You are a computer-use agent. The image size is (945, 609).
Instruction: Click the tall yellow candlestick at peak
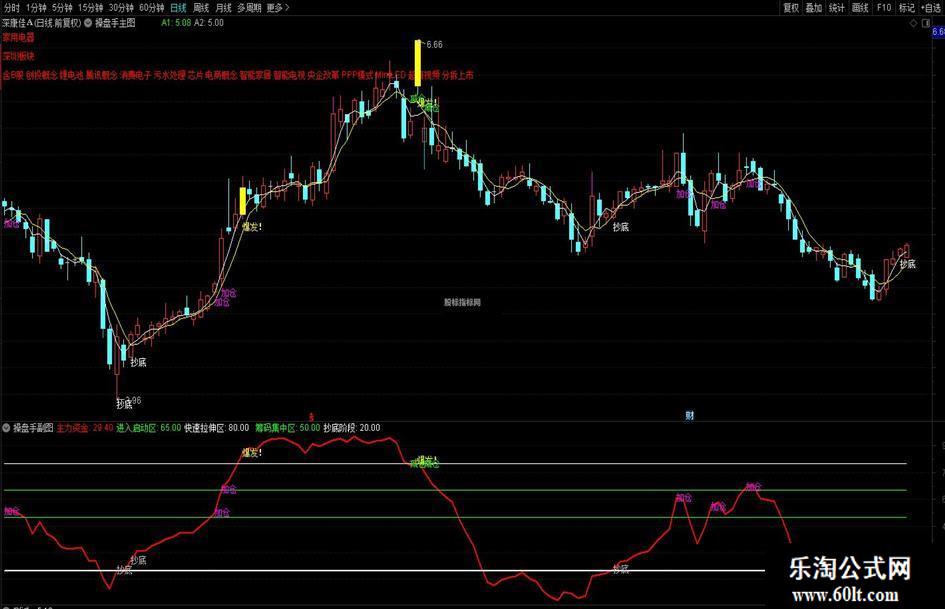pyautogui.click(x=417, y=62)
